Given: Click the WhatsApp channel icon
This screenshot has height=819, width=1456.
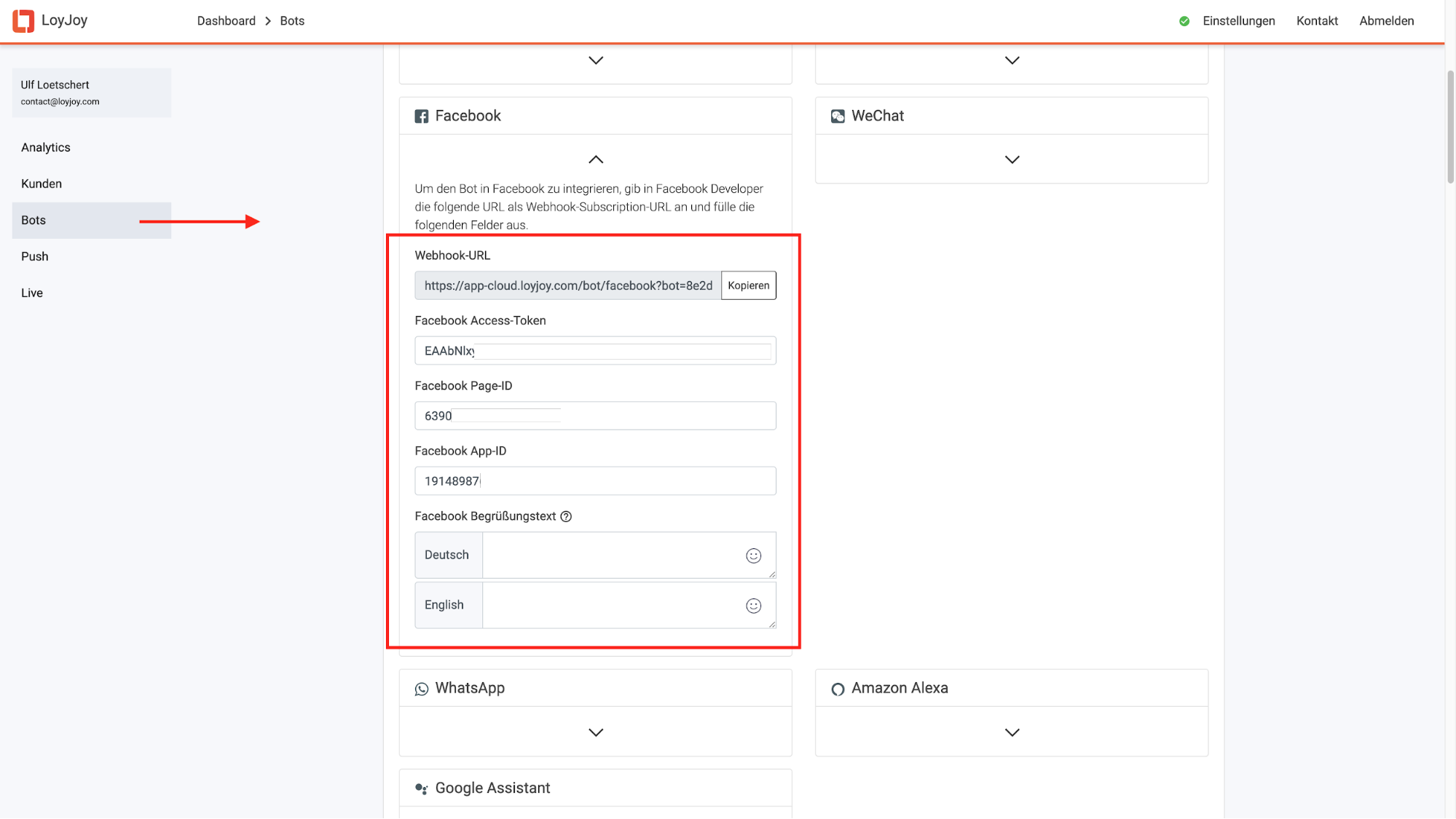Looking at the screenshot, I should pyautogui.click(x=422, y=689).
